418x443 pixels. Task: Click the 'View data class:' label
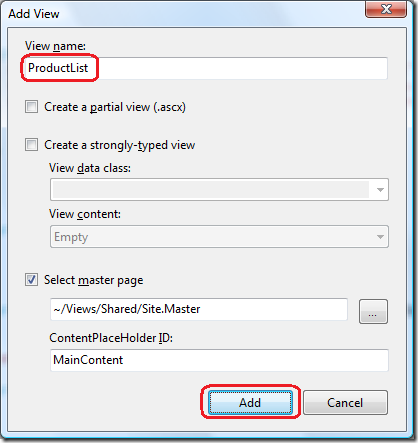point(90,168)
